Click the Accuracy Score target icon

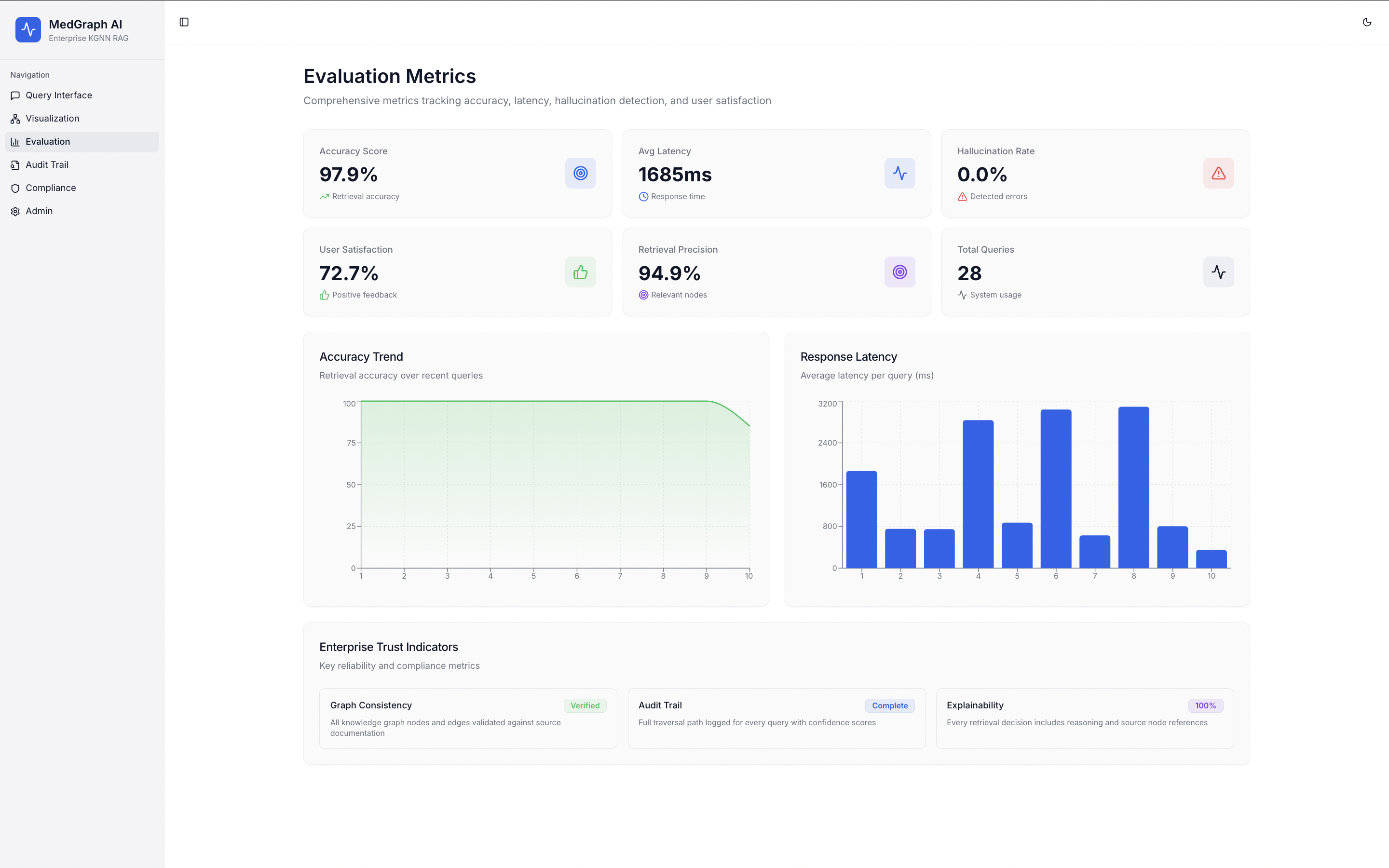coord(580,174)
